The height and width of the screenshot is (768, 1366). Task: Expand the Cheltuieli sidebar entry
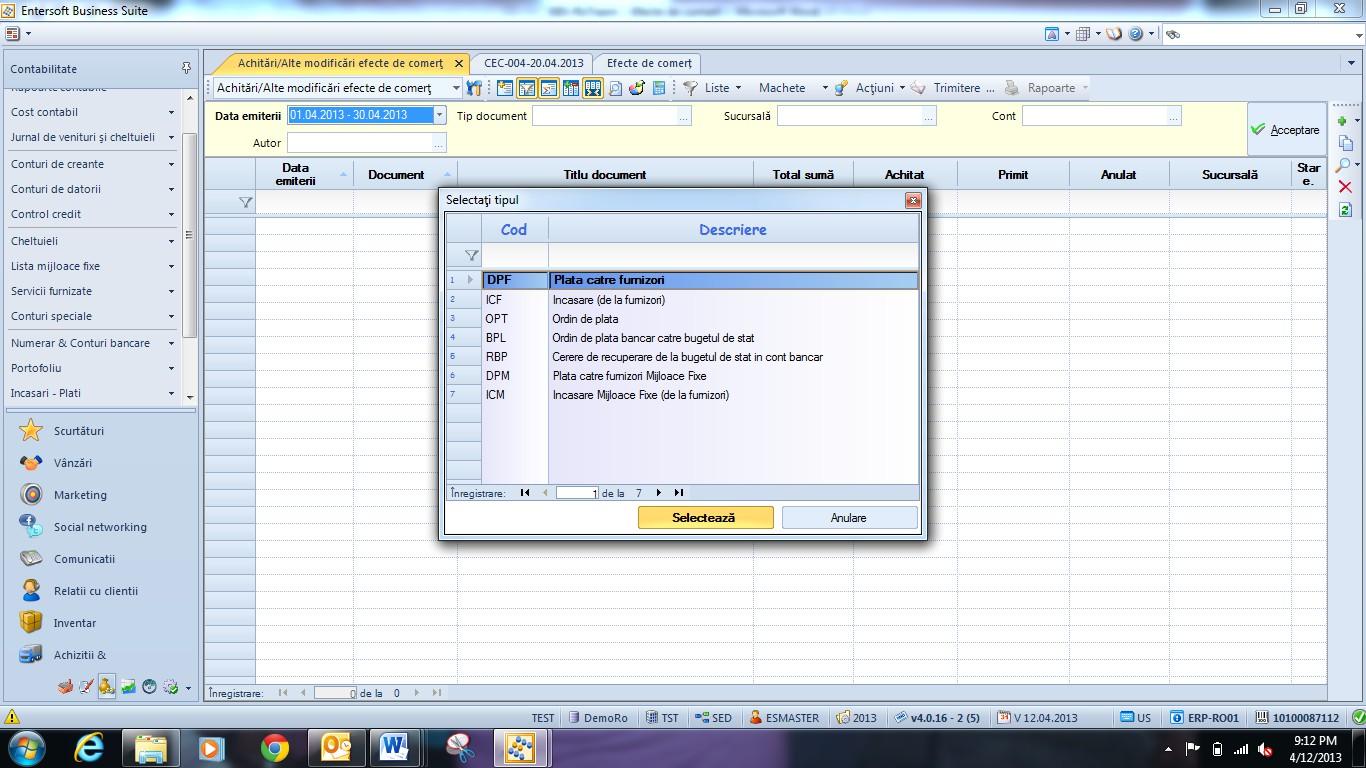93,241
